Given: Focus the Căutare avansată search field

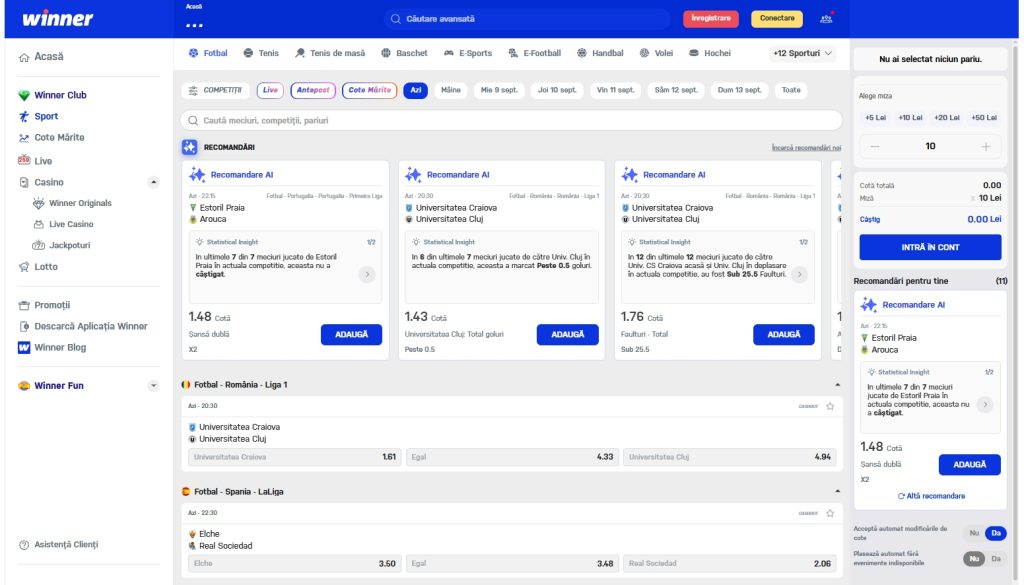Looking at the screenshot, I should pos(527,19).
